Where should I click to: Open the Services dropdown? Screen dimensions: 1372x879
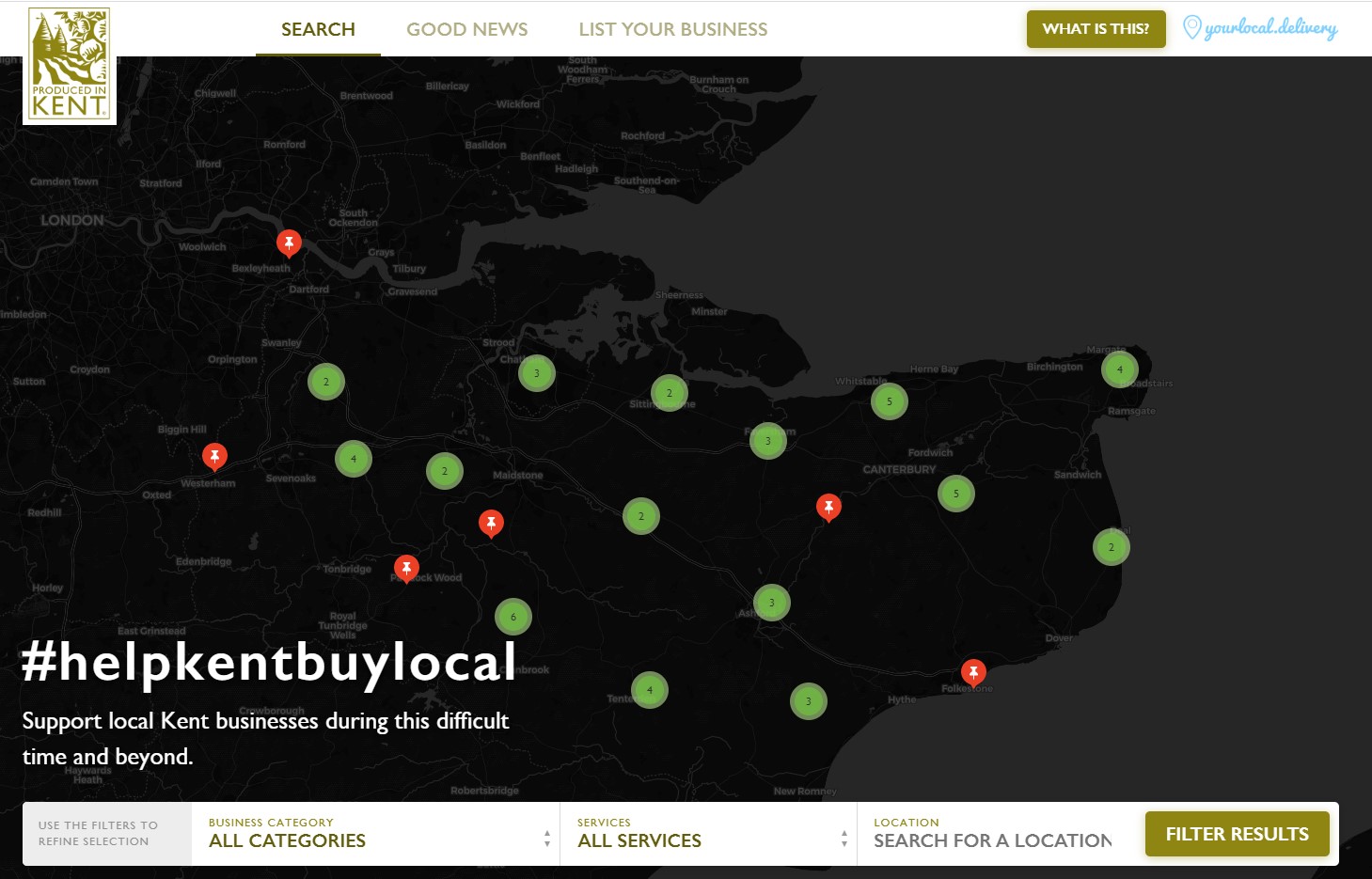[705, 834]
